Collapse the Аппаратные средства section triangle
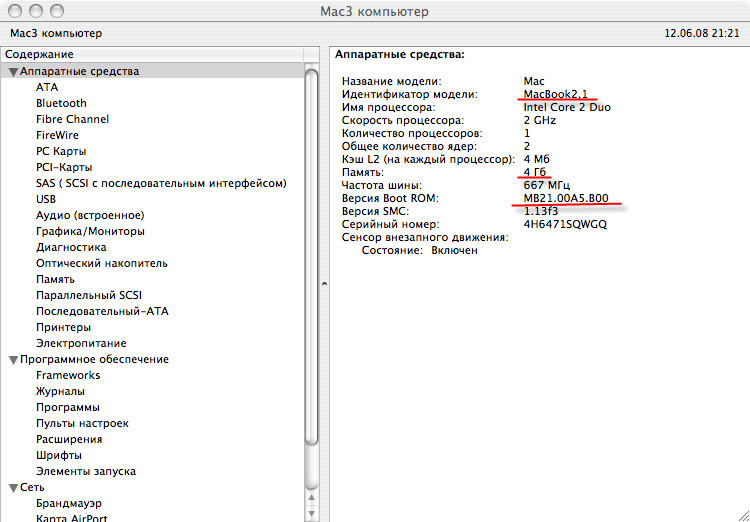The height and width of the screenshot is (522, 750). click(x=13, y=72)
